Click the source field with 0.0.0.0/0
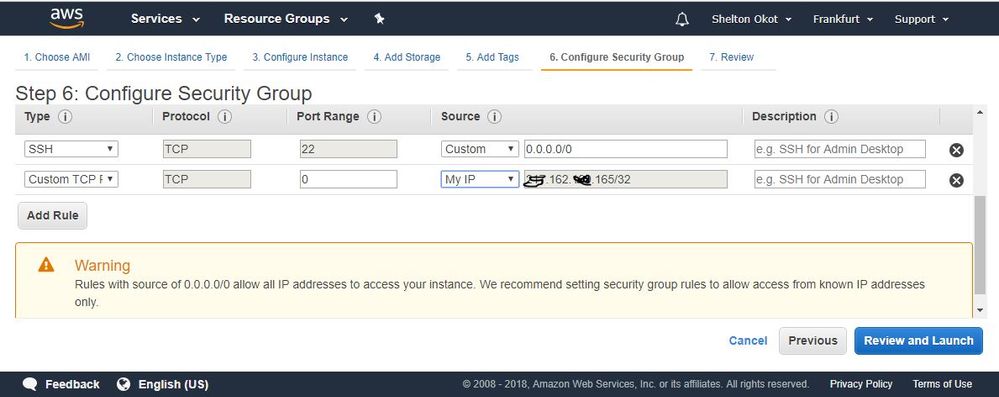This screenshot has width=999, height=397. [626, 149]
